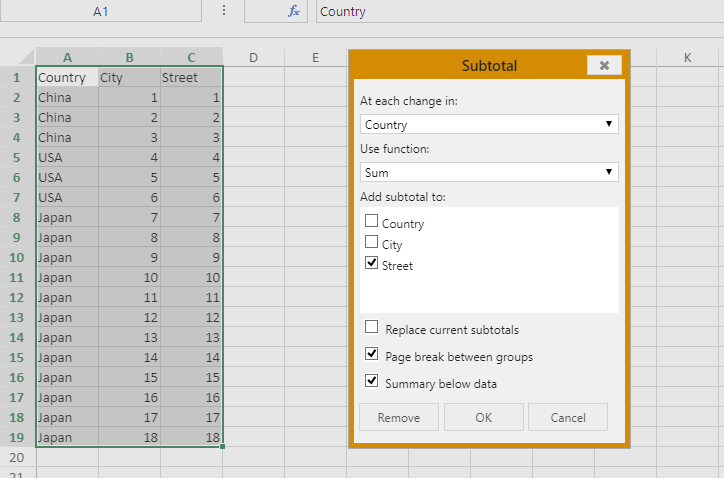Click the Remove button
Image resolution: width=724 pixels, height=478 pixels.
[399, 417]
